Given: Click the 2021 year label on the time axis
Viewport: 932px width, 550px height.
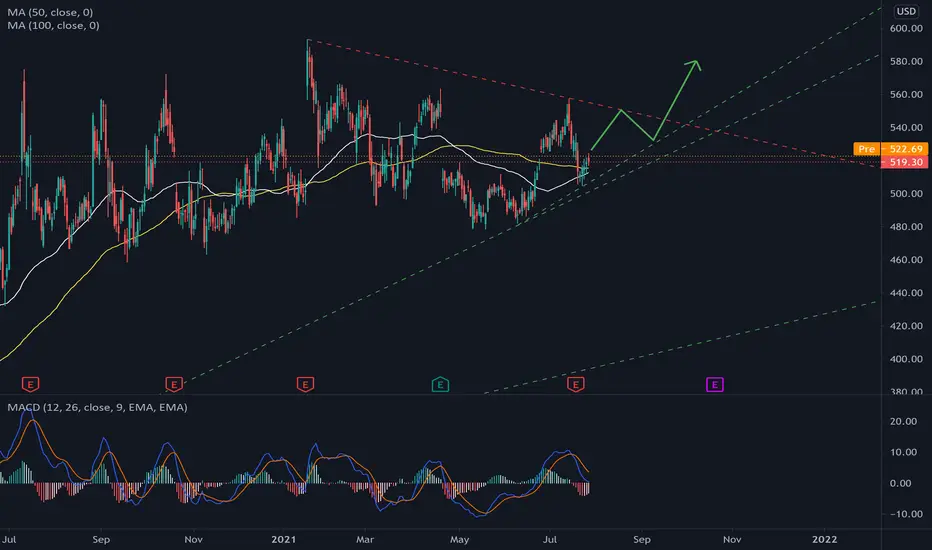Looking at the screenshot, I should coord(284,539).
